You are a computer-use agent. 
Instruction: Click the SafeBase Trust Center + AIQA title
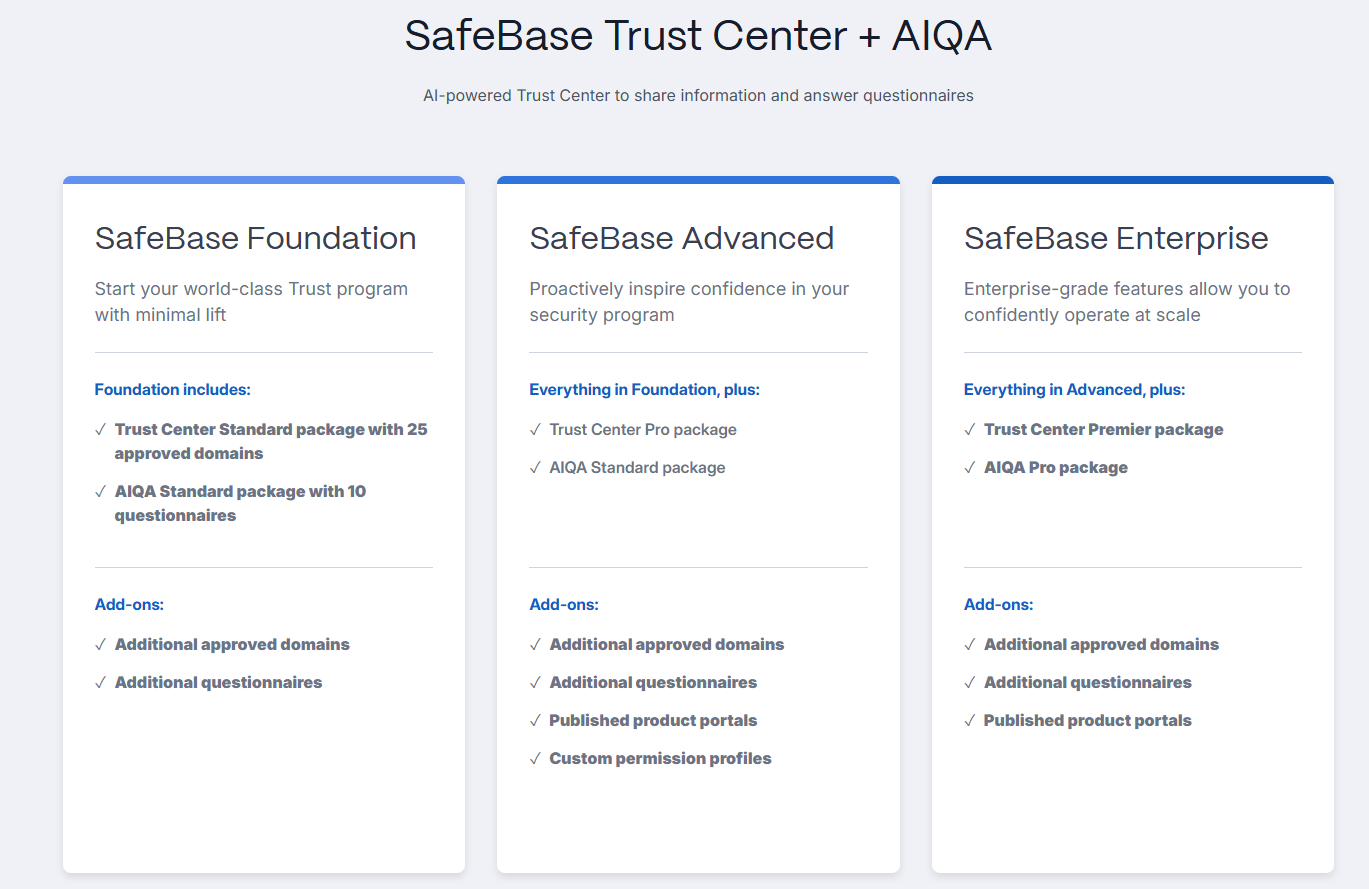698,36
